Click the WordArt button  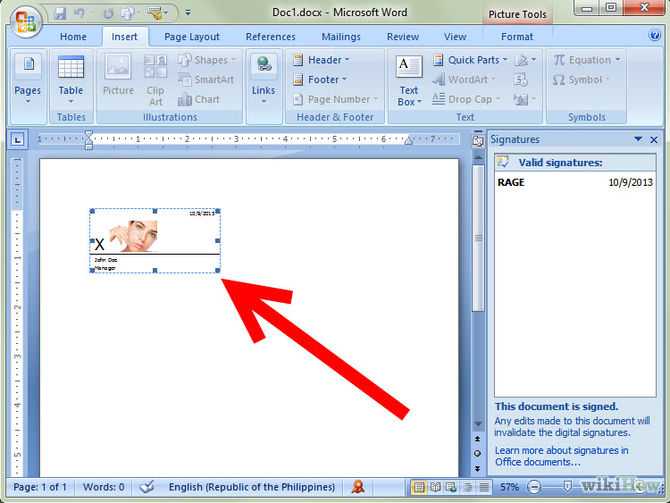point(464,79)
